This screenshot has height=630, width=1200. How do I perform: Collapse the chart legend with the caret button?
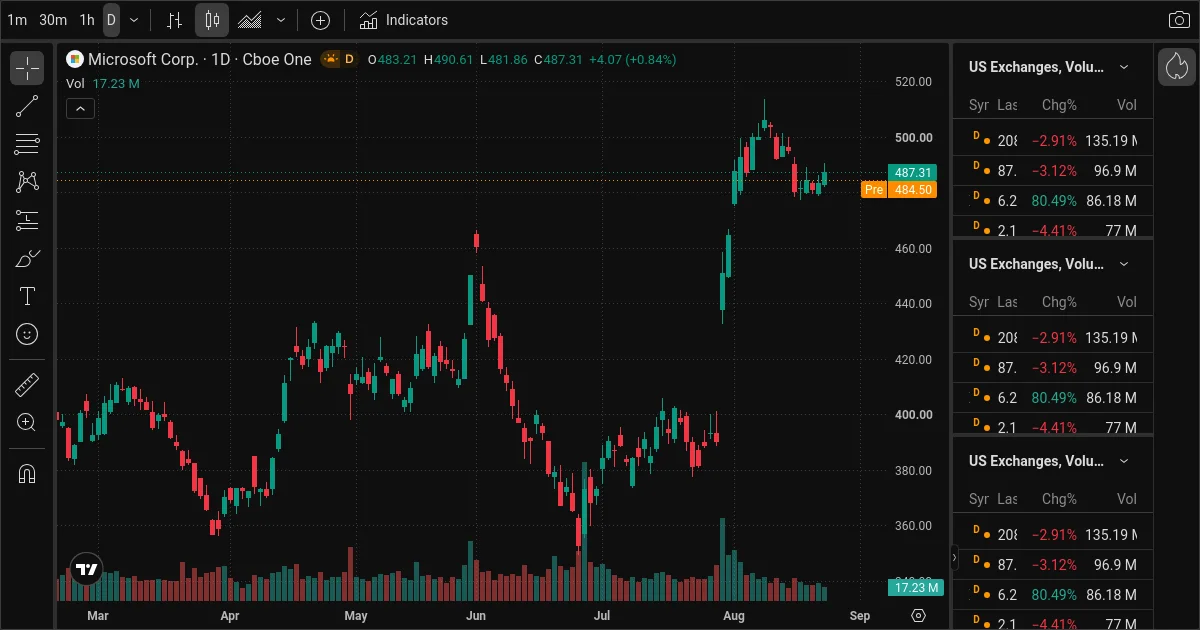tap(80, 108)
